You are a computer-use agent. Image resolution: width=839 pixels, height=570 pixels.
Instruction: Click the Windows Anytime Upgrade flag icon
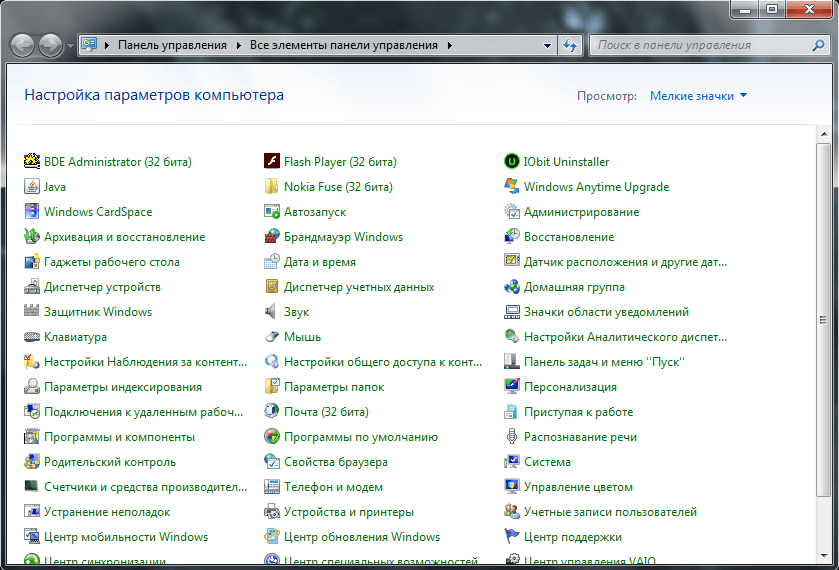coord(512,186)
